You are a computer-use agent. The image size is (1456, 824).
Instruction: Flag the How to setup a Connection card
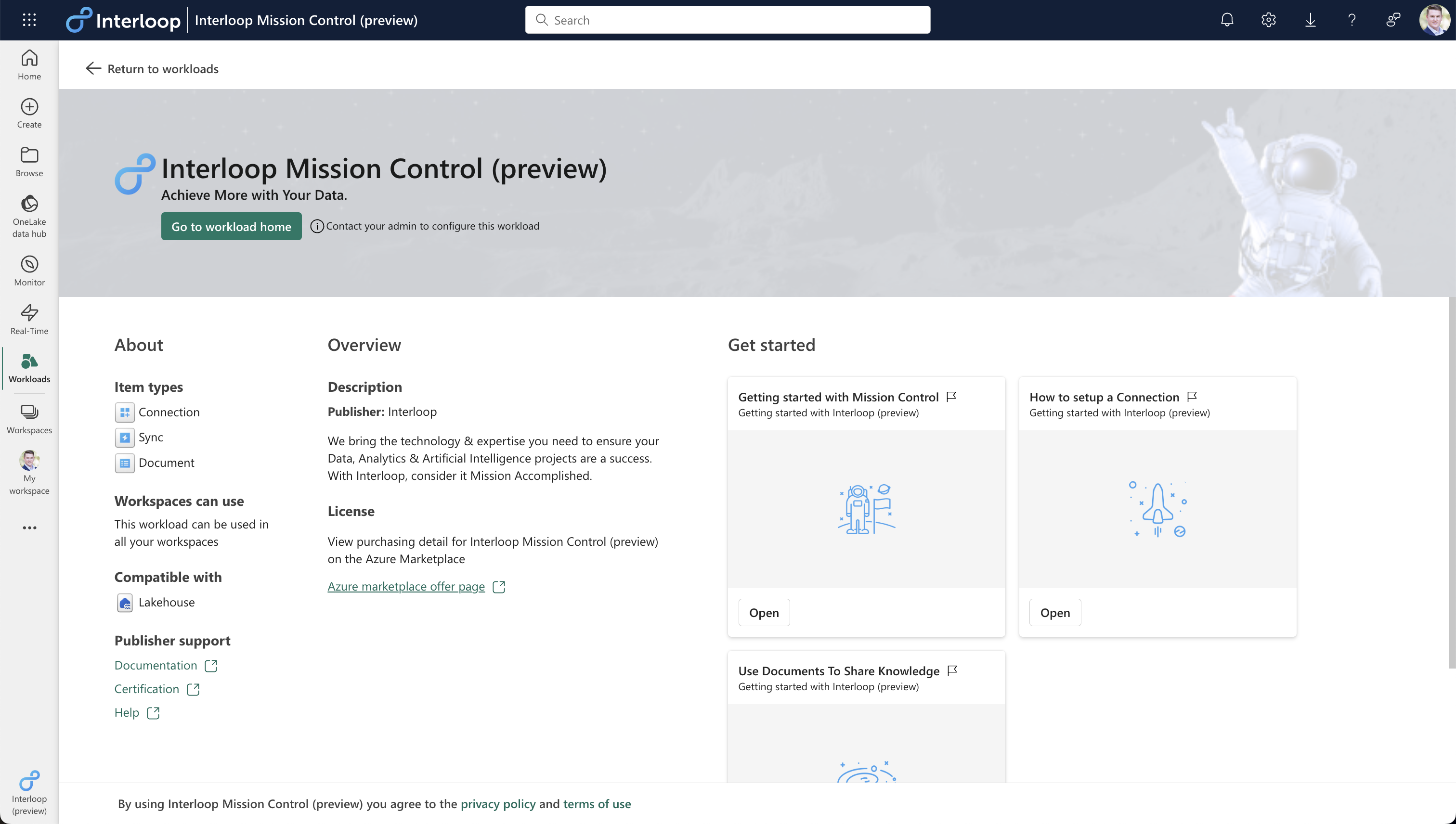coord(1192,396)
